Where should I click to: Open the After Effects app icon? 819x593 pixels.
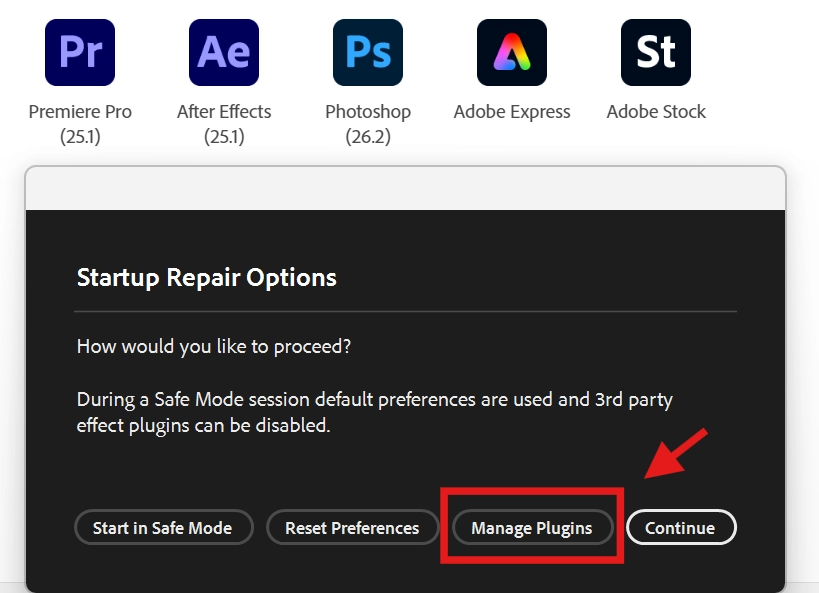tap(224, 52)
